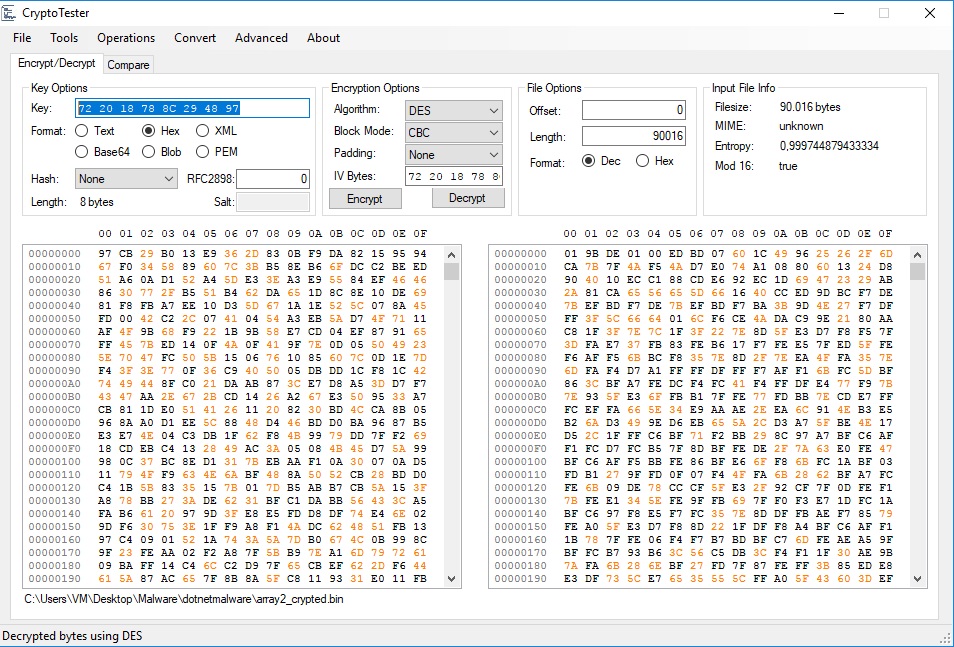Open the Convert menu
954x647 pixels.
[195, 38]
